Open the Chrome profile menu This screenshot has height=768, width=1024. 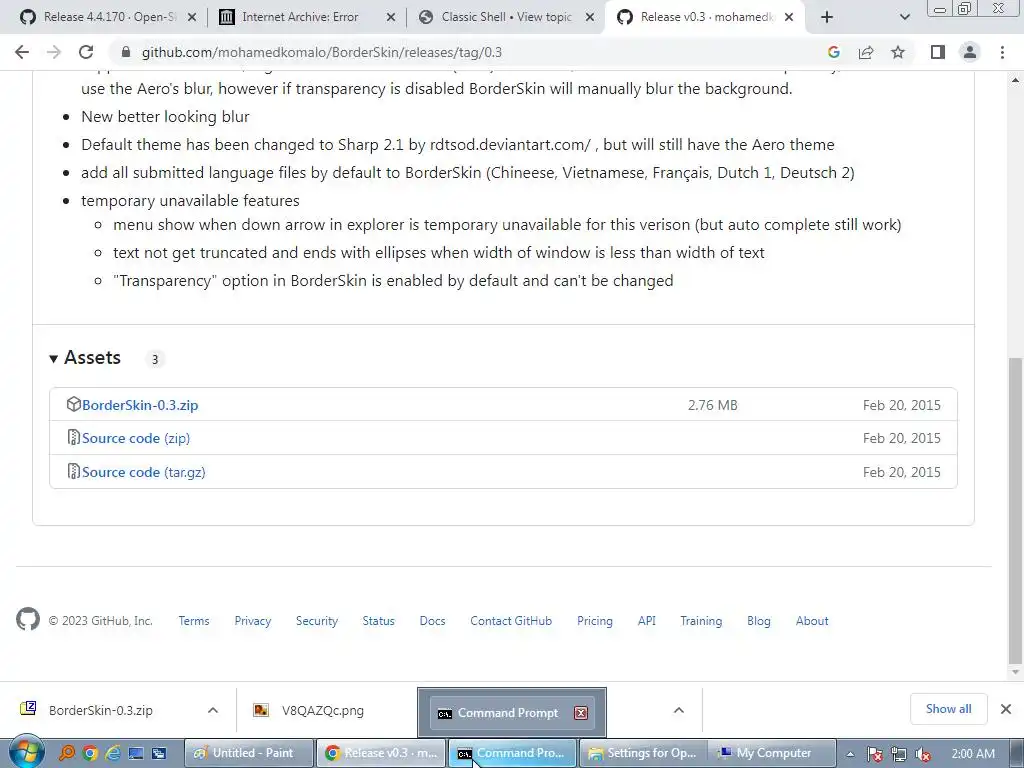tap(970, 52)
